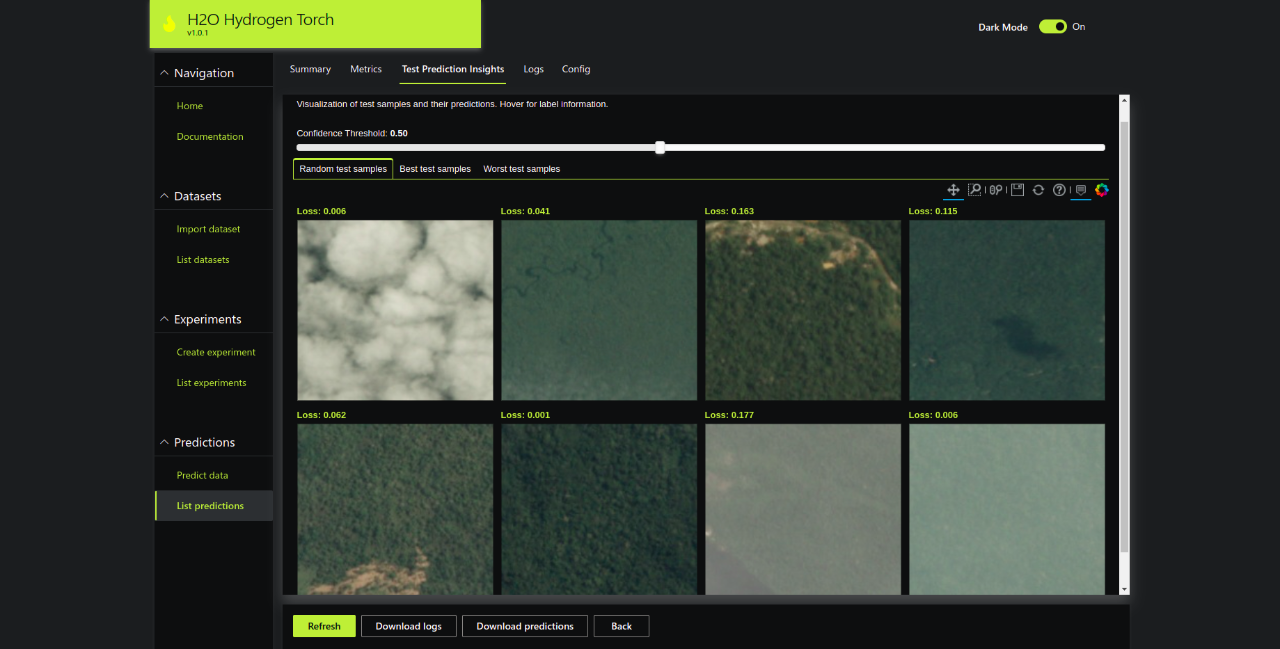The width and height of the screenshot is (1280, 649).
Task: Open the plot help icon
Action: pos(1059,190)
